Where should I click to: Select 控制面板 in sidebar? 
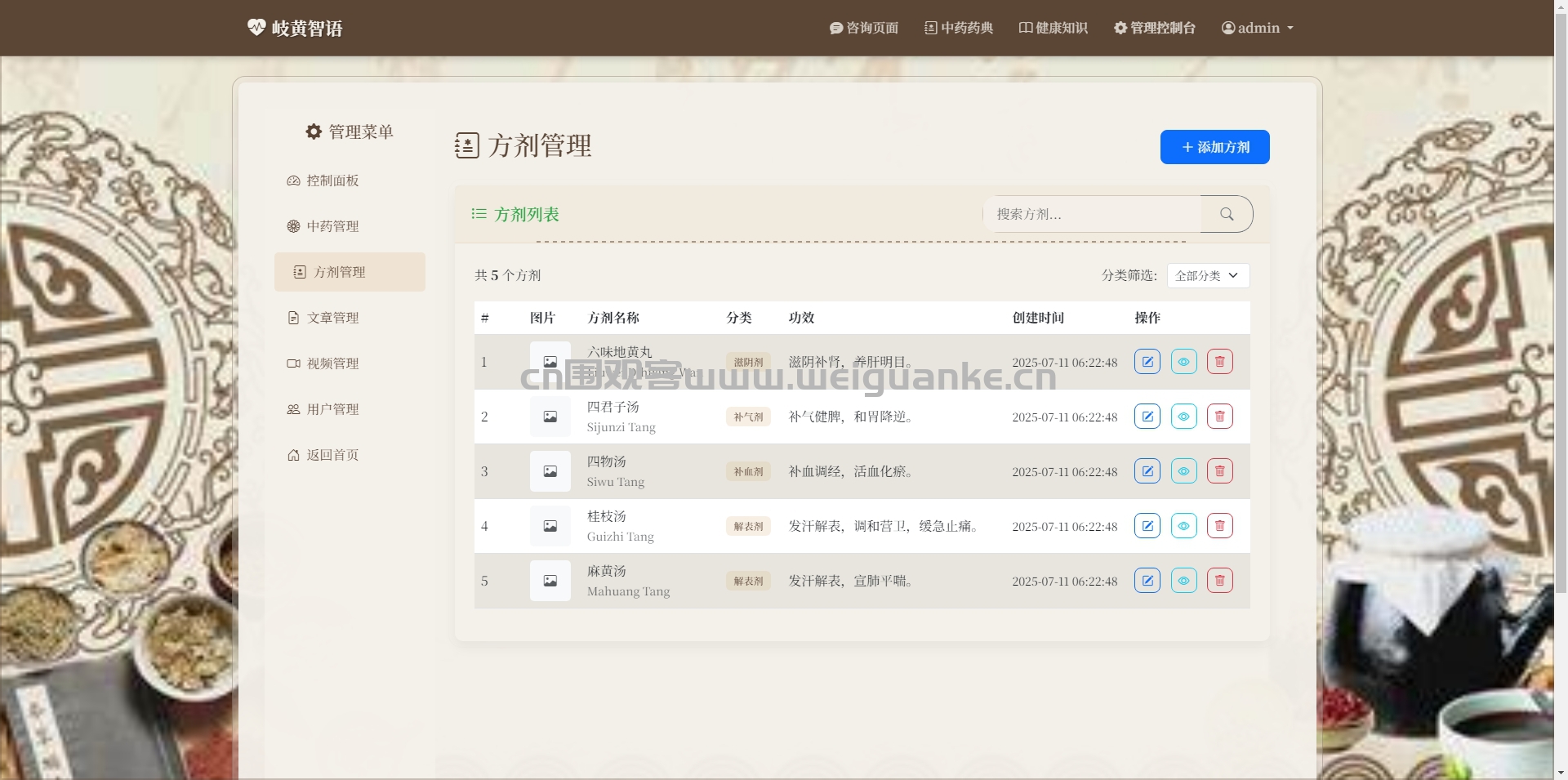coord(350,181)
